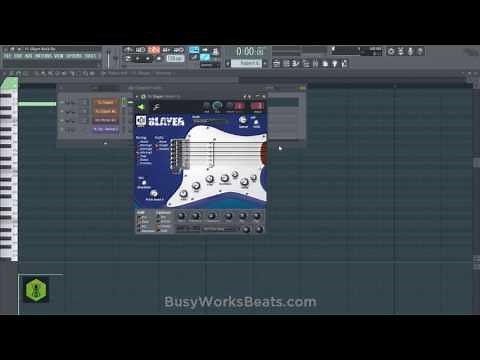Click the gear-shaped icon in top-right toolbar
This screenshot has width=480, height=360.
[x=391, y=51]
